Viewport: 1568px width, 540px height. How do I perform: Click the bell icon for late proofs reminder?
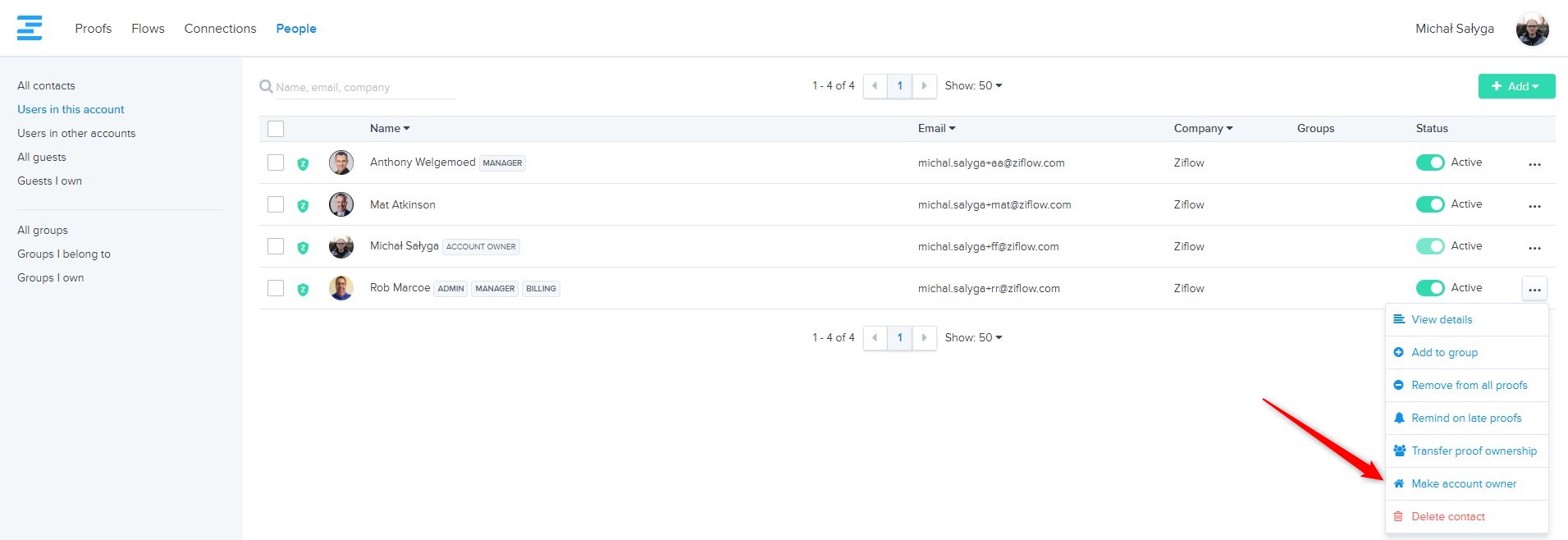tap(1399, 418)
